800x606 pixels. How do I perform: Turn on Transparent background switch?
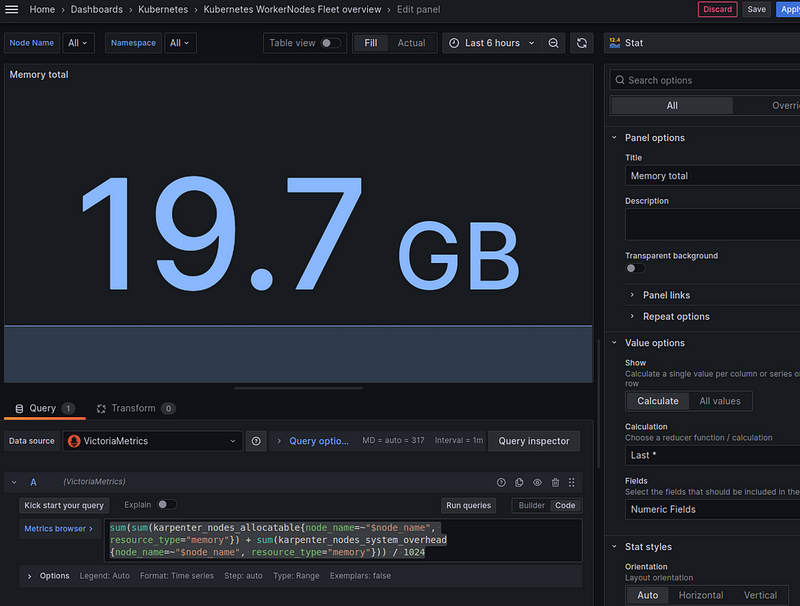pos(635,268)
